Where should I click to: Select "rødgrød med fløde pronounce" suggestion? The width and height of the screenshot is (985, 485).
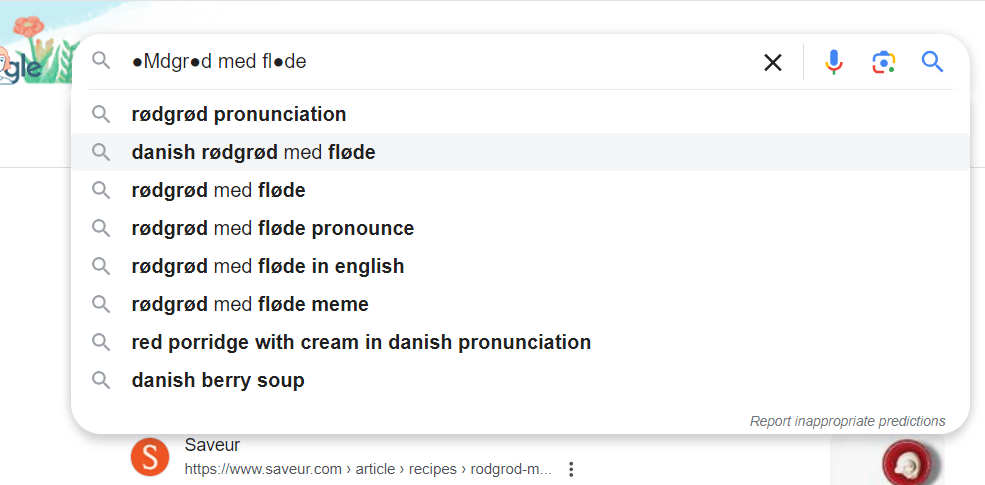coord(272,228)
